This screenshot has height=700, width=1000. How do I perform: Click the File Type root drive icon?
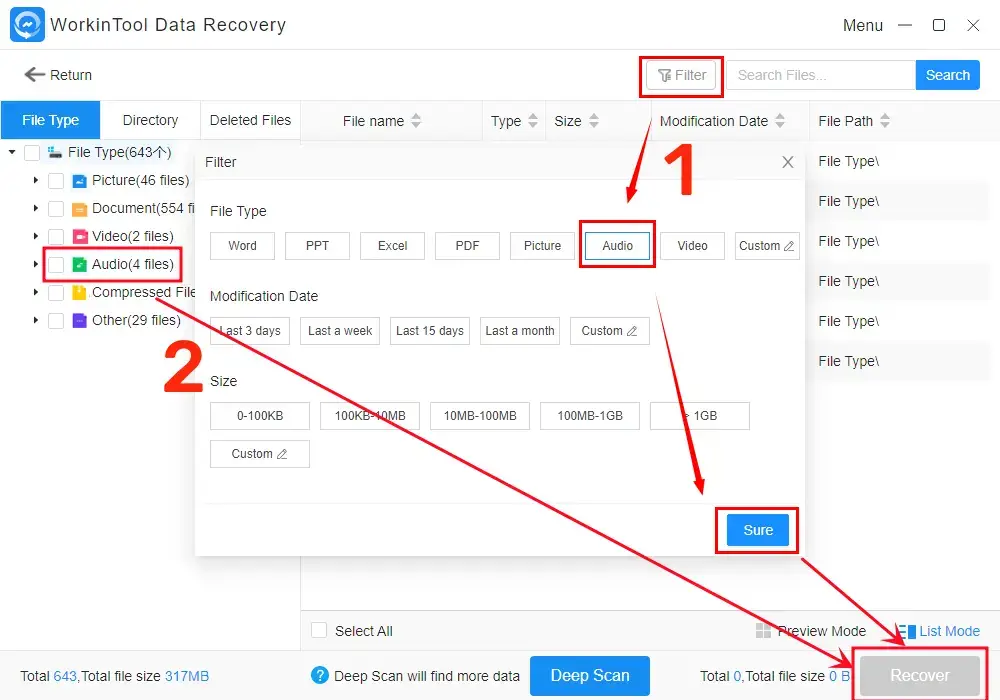55,152
